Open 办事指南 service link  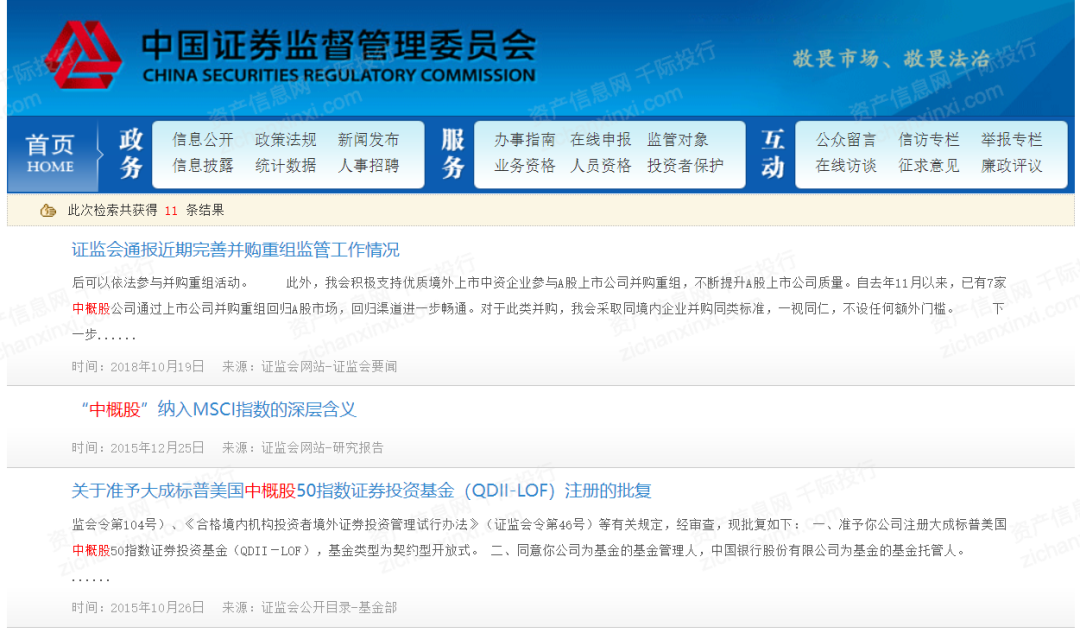point(524,140)
